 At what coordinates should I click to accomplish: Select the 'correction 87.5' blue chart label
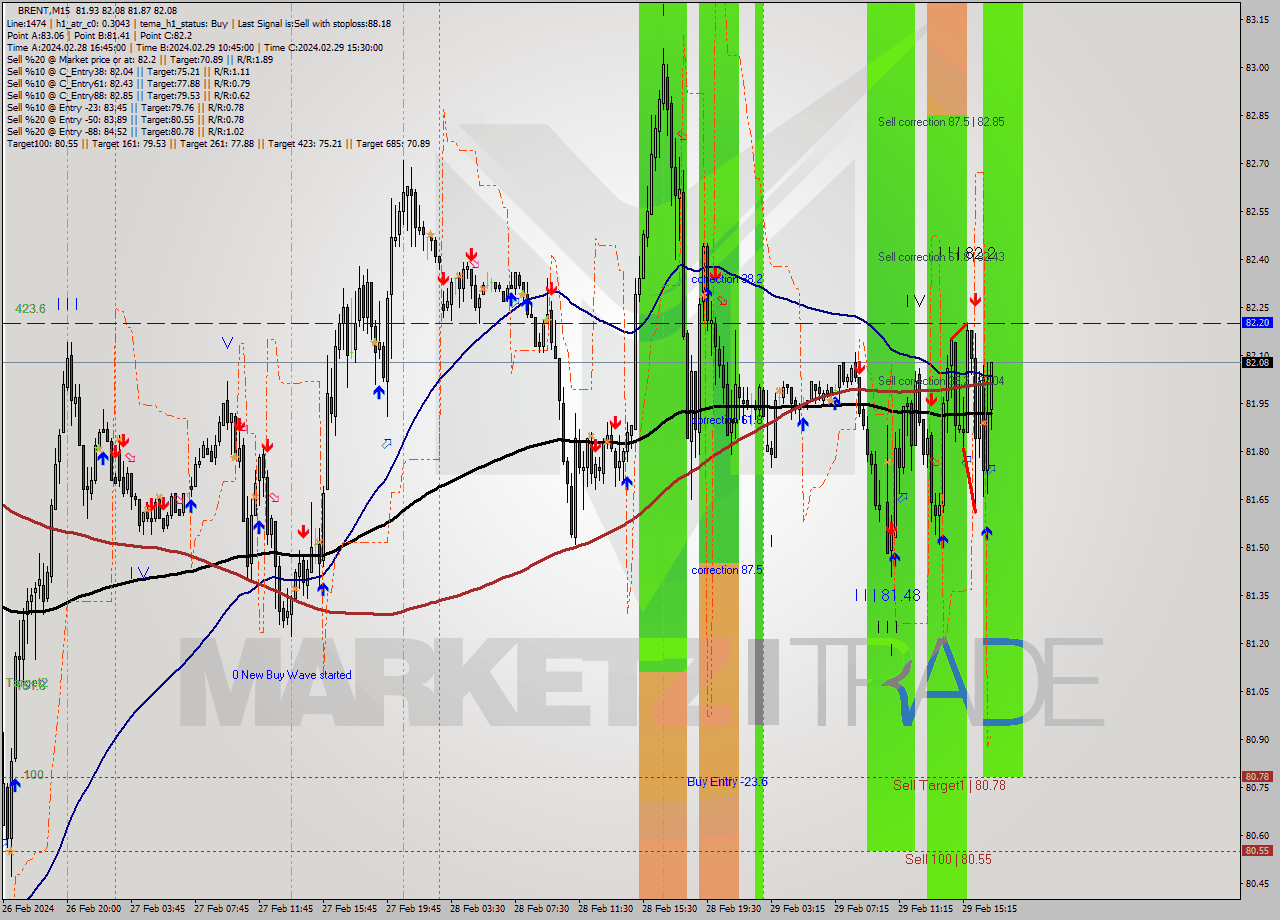click(x=727, y=570)
